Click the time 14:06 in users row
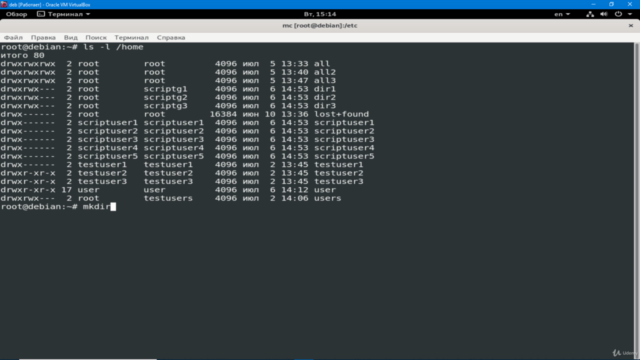The width and height of the screenshot is (640, 360). click(295, 198)
